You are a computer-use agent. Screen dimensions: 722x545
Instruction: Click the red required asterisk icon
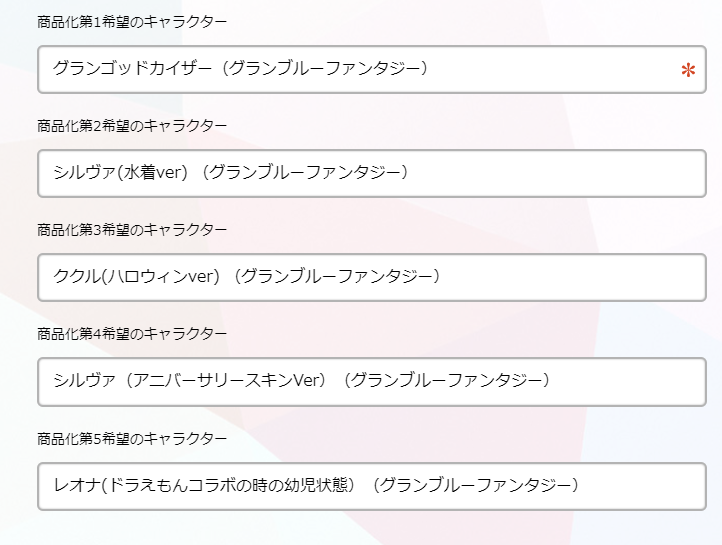coord(688,71)
